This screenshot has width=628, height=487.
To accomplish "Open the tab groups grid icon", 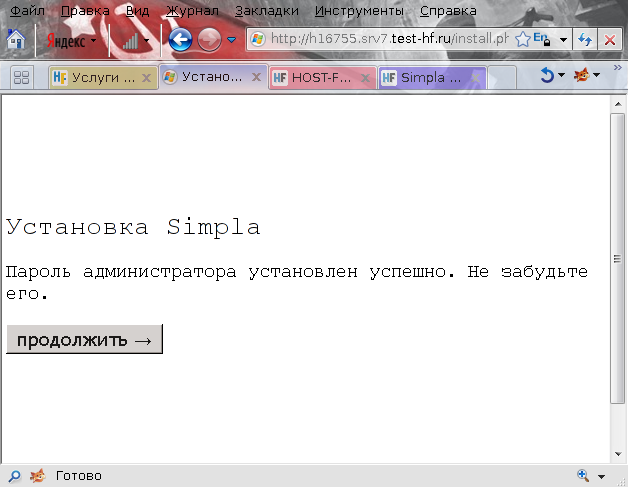I will coord(21,77).
